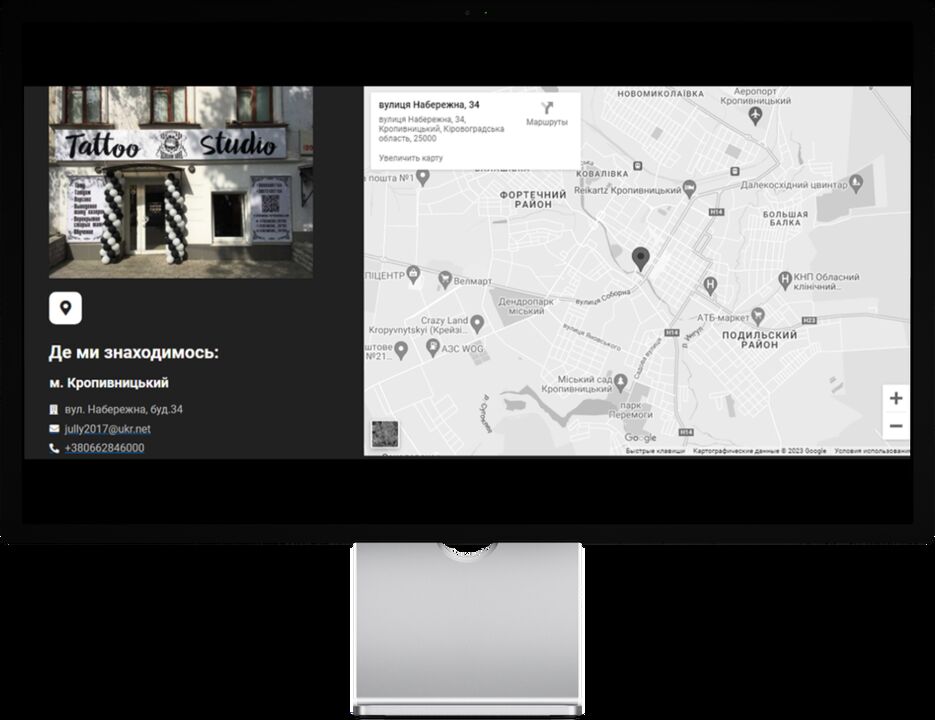Click the Дендропарк міський map label
This screenshot has width=935, height=720.
526,306
